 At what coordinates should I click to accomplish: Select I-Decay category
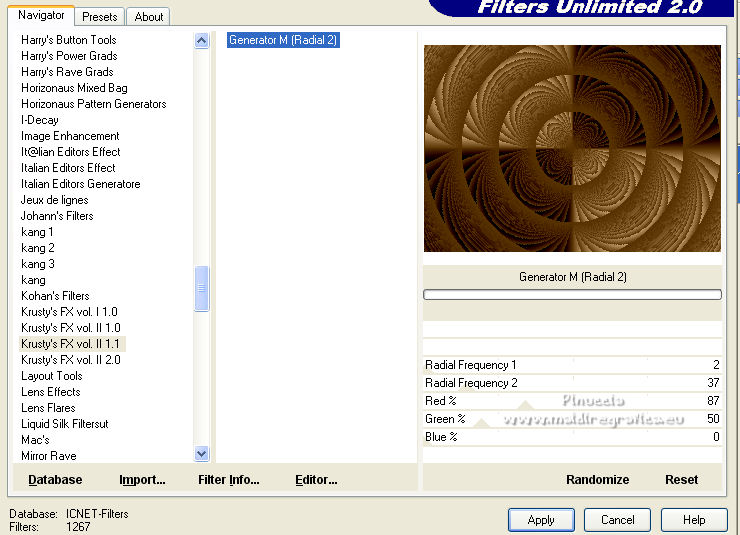pyautogui.click(x=40, y=120)
